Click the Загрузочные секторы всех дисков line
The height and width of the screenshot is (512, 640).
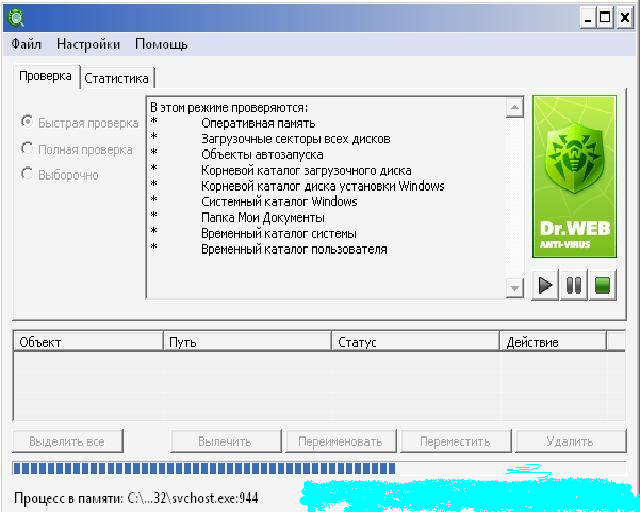pyautogui.click(x=296, y=139)
